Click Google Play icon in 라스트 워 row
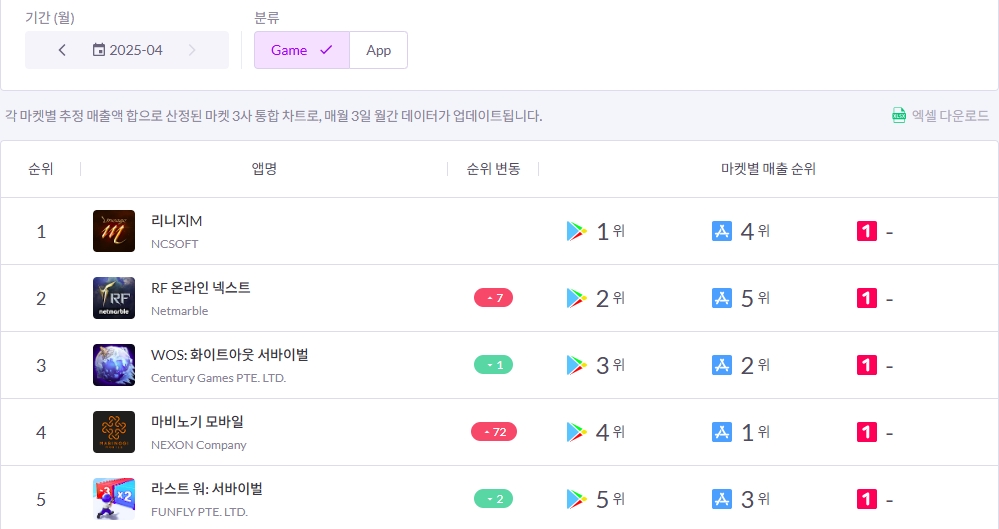999x529 pixels. click(576, 499)
